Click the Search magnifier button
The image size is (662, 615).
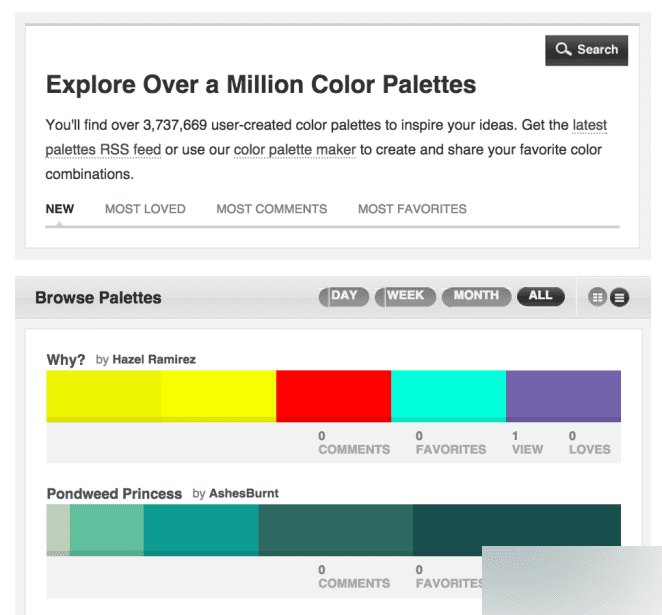[x=586, y=50]
